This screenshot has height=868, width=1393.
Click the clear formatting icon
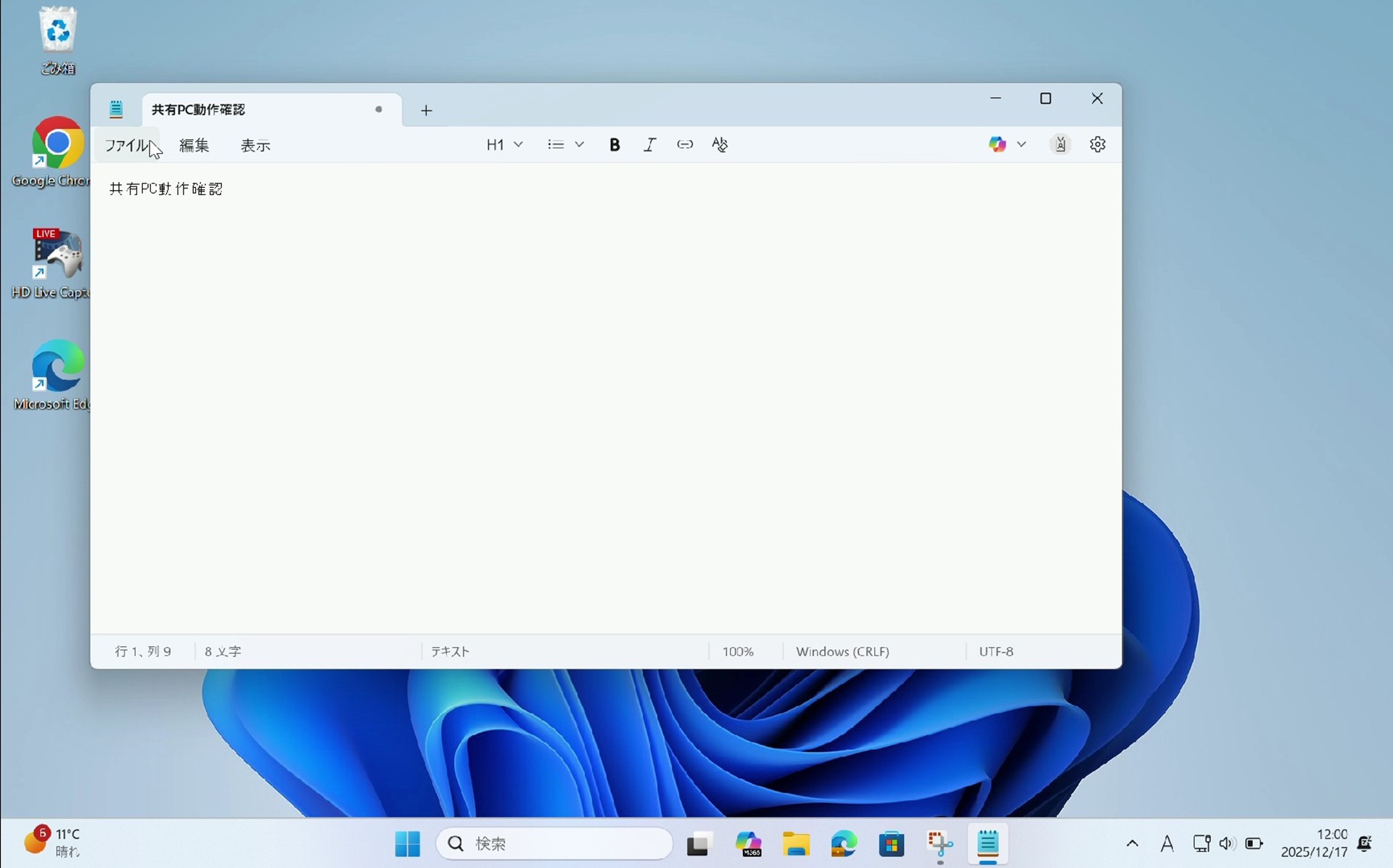pos(719,144)
